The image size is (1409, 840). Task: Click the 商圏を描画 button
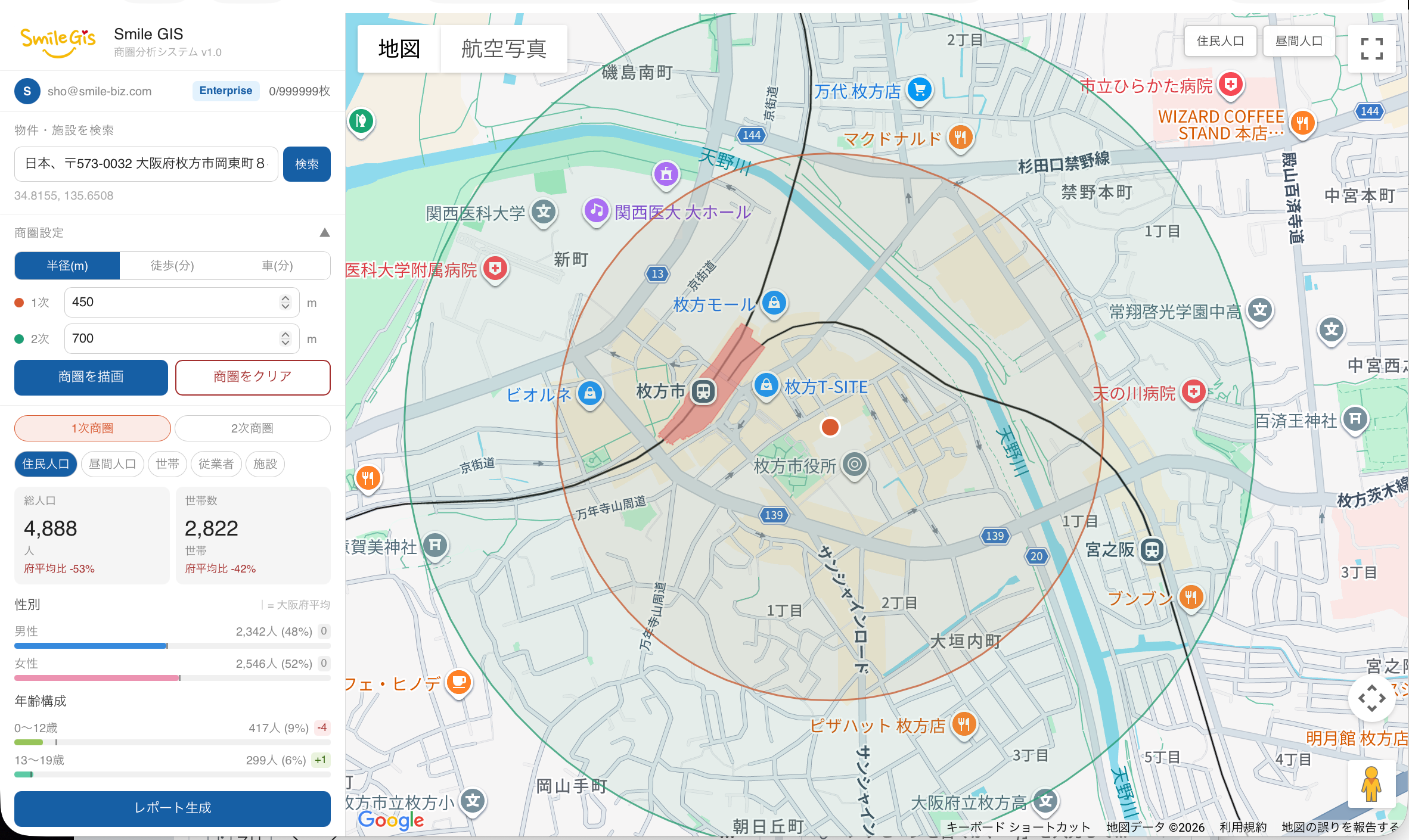[91, 377]
